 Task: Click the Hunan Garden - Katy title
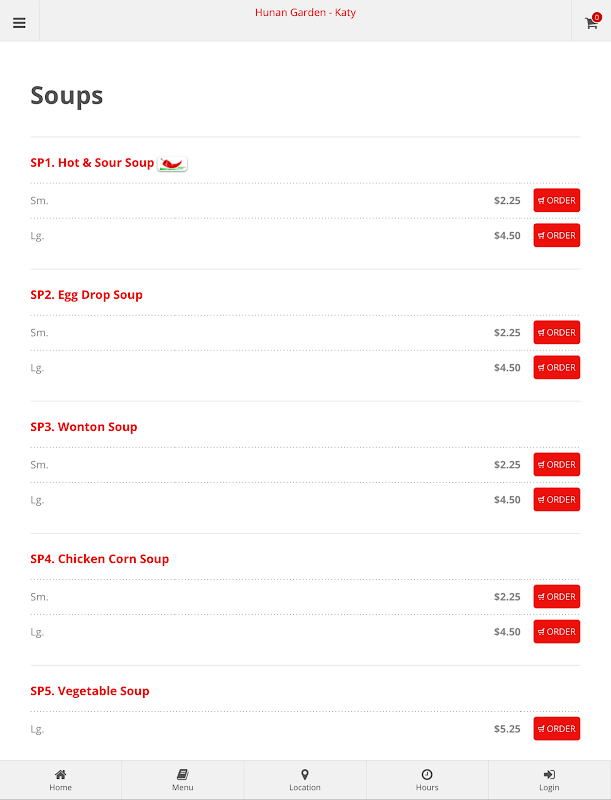305,12
